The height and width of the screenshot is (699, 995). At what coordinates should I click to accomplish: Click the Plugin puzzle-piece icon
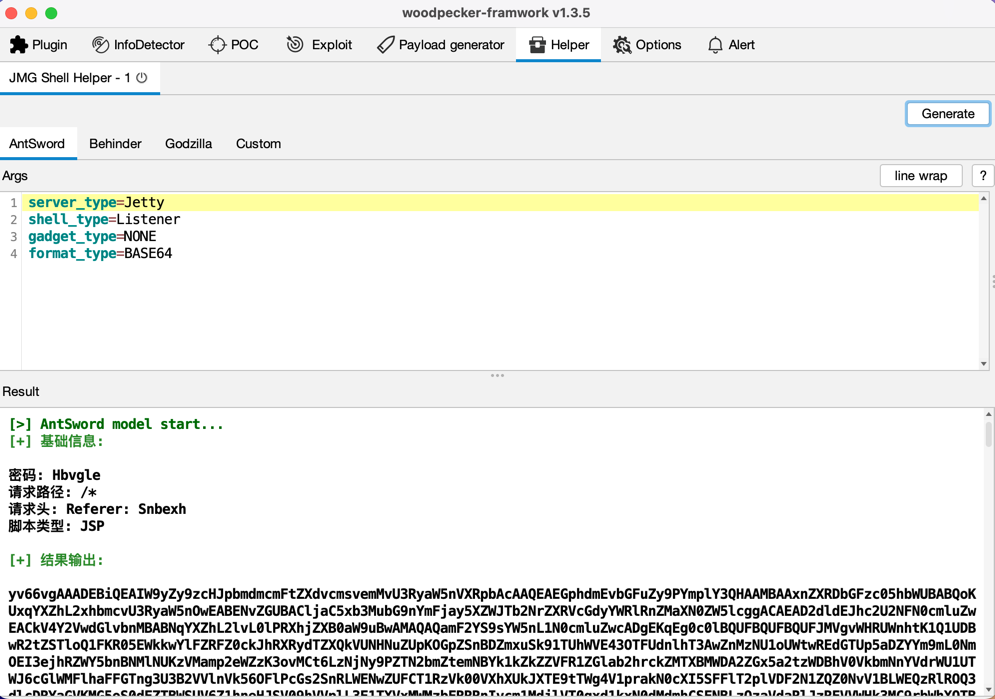(x=19, y=44)
